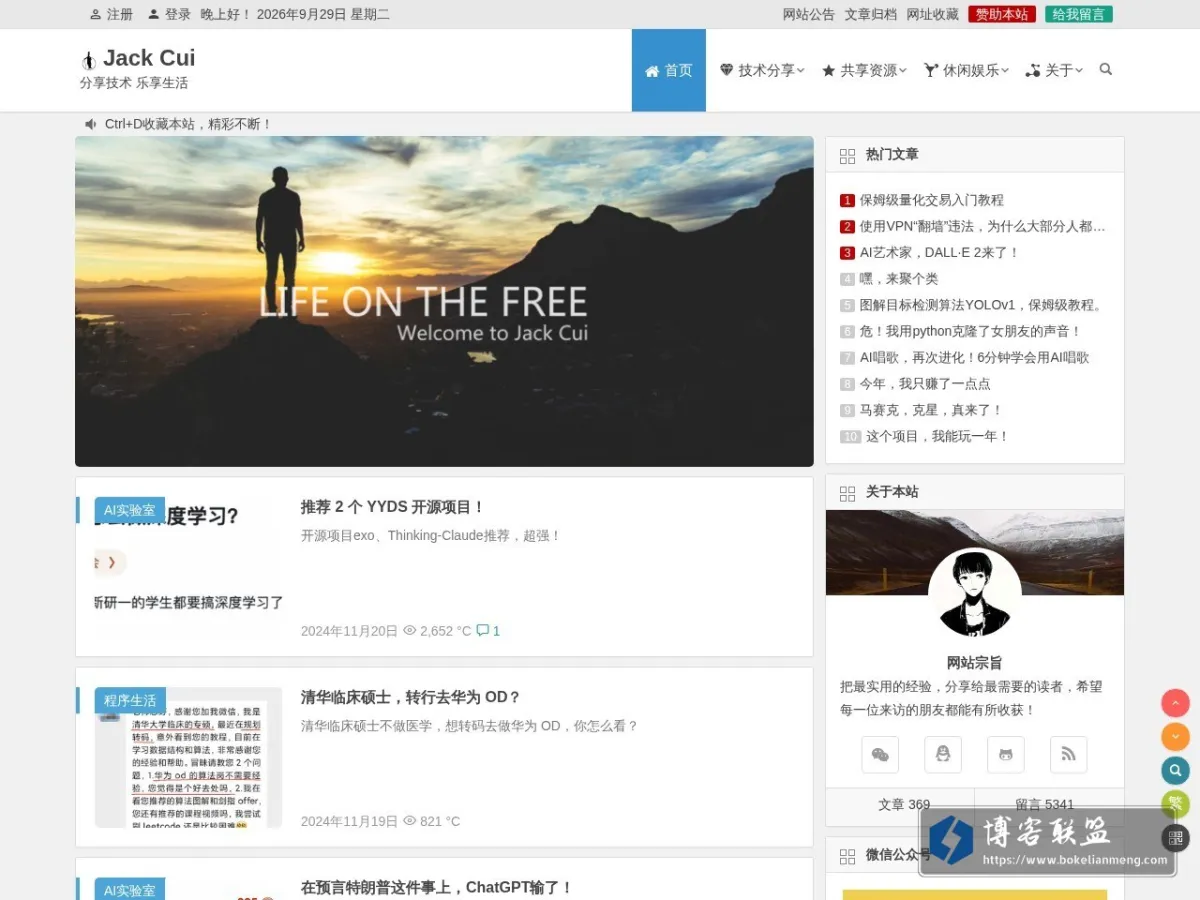Open hot article 嘿，来聚个类

(899, 279)
